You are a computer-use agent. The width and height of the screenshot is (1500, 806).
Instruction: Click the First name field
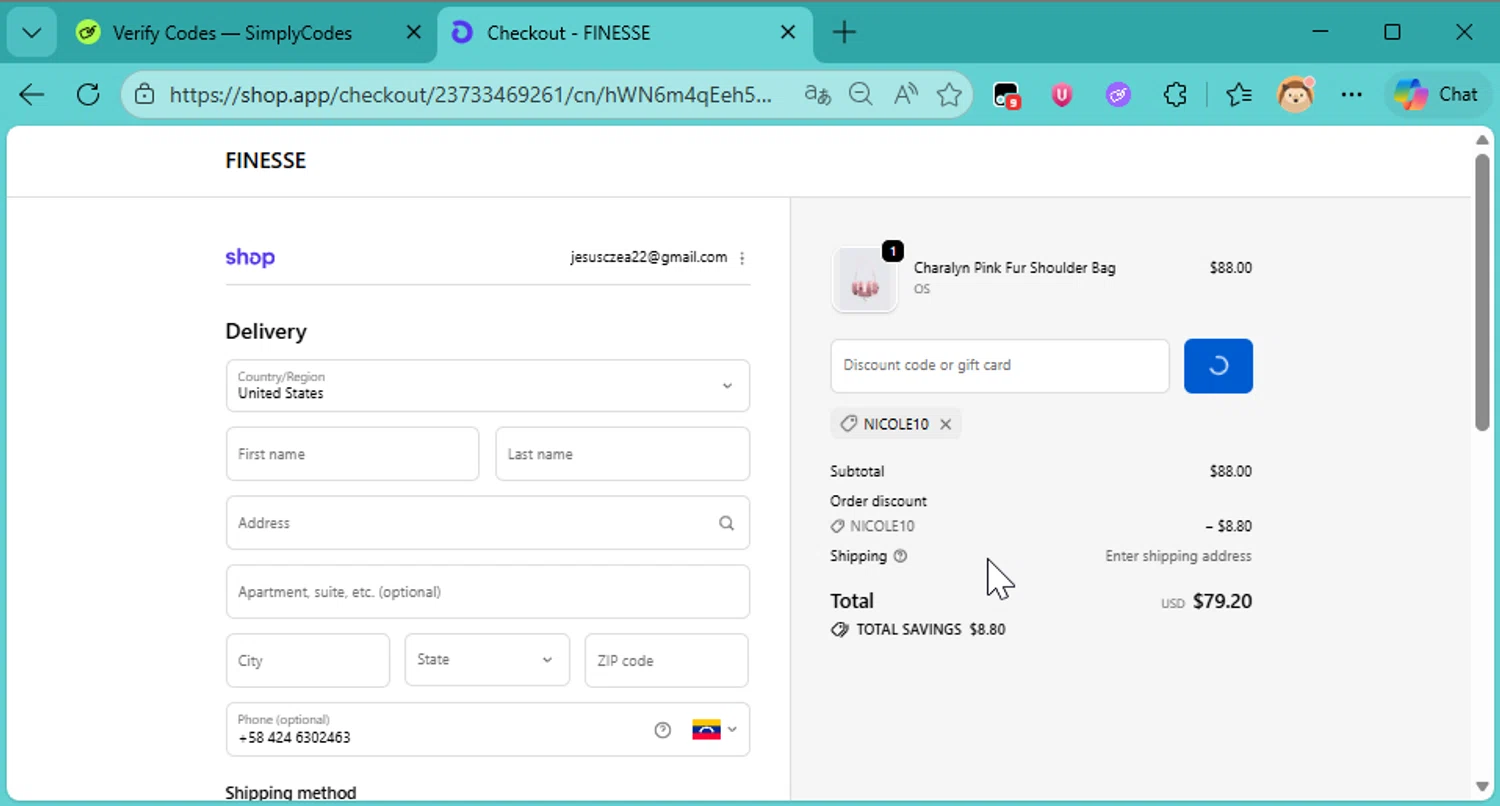(352, 454)
